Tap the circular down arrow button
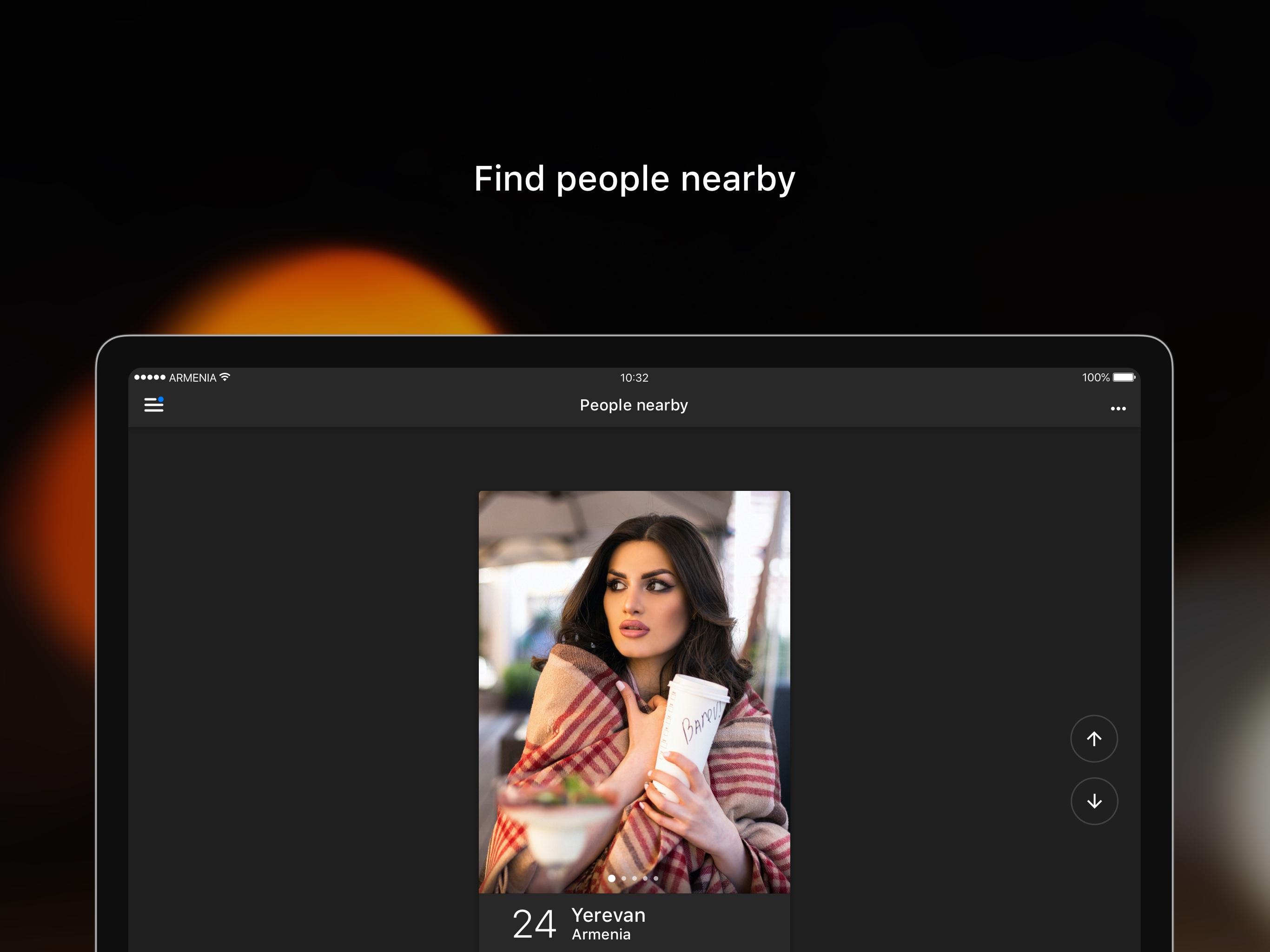1270x952 pixels. click(1094, 801)
